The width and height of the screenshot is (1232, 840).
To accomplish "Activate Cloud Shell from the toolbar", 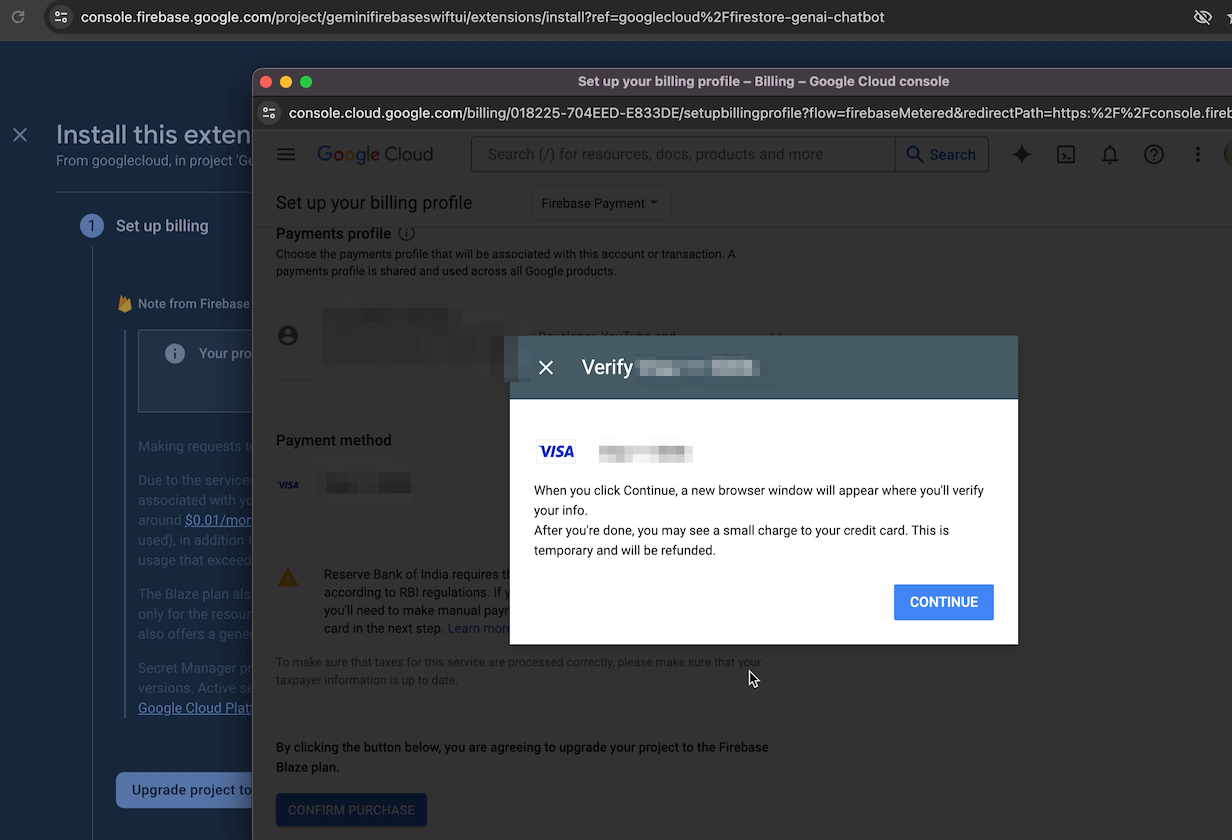I will pos(1066,154).
